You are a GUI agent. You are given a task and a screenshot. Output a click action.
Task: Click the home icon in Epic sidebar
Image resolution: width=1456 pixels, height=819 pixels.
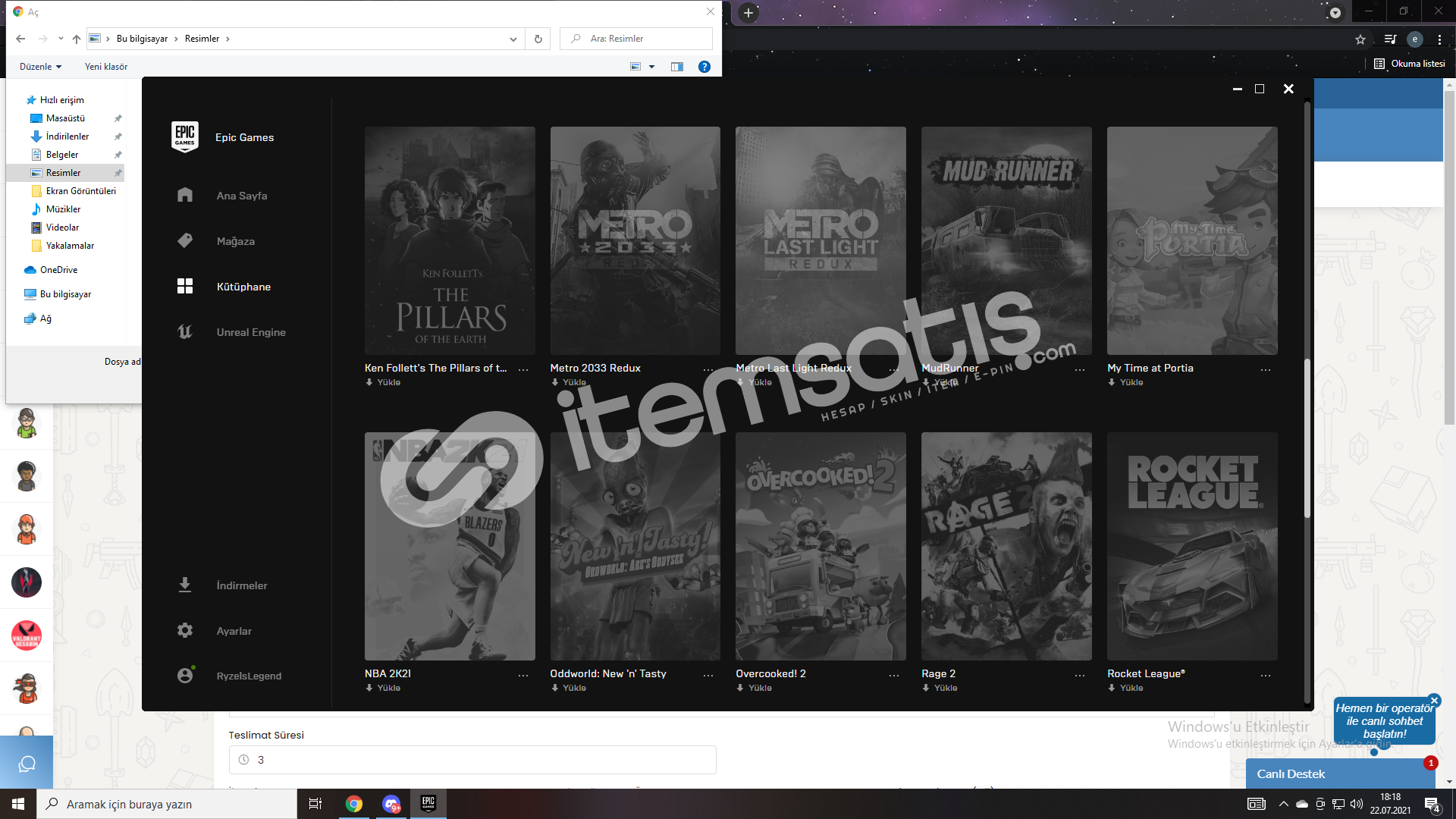tap(185, 195)
